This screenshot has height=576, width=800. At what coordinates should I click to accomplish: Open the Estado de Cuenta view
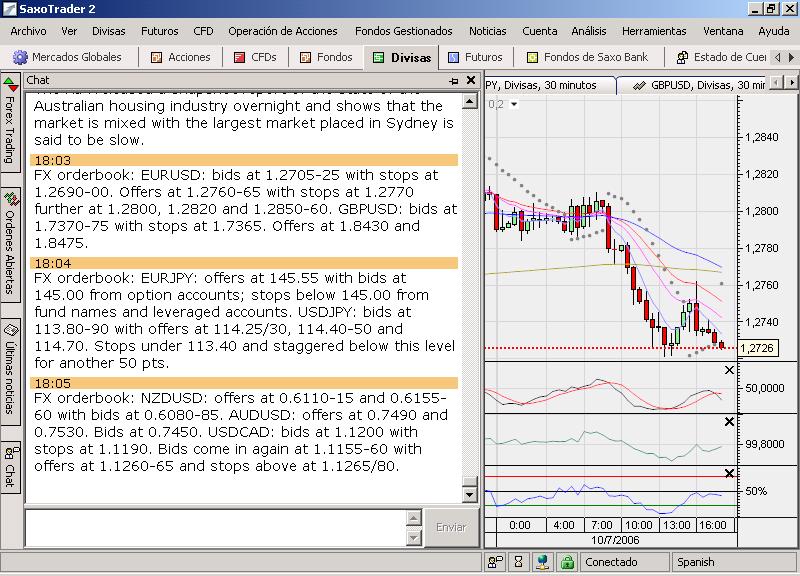721,57
